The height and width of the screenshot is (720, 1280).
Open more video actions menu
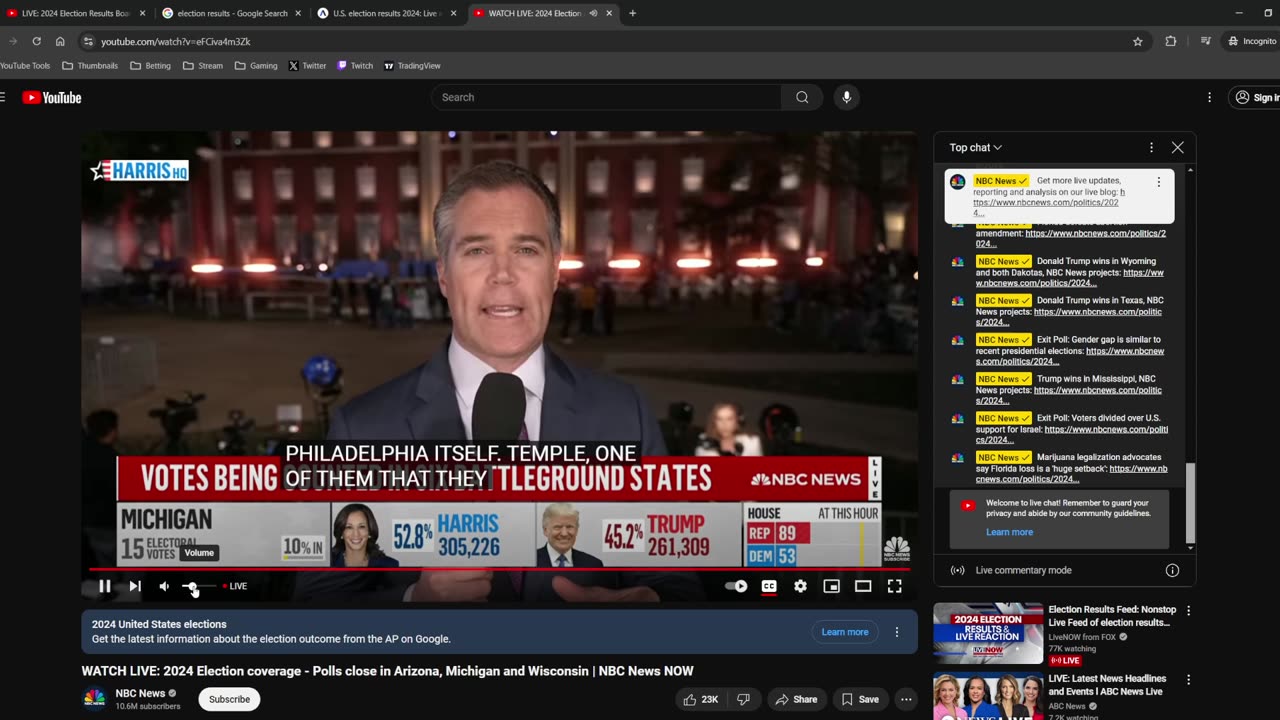(x=906, y=699)
